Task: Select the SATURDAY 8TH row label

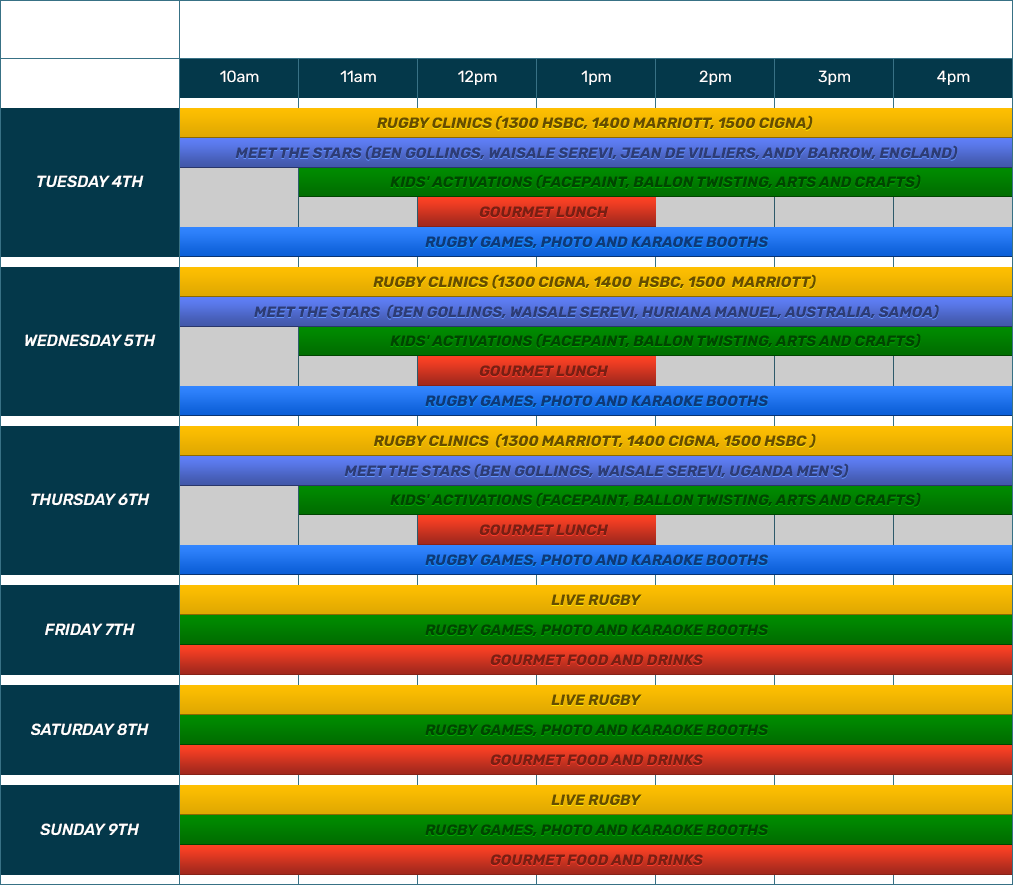Action: 90,730
